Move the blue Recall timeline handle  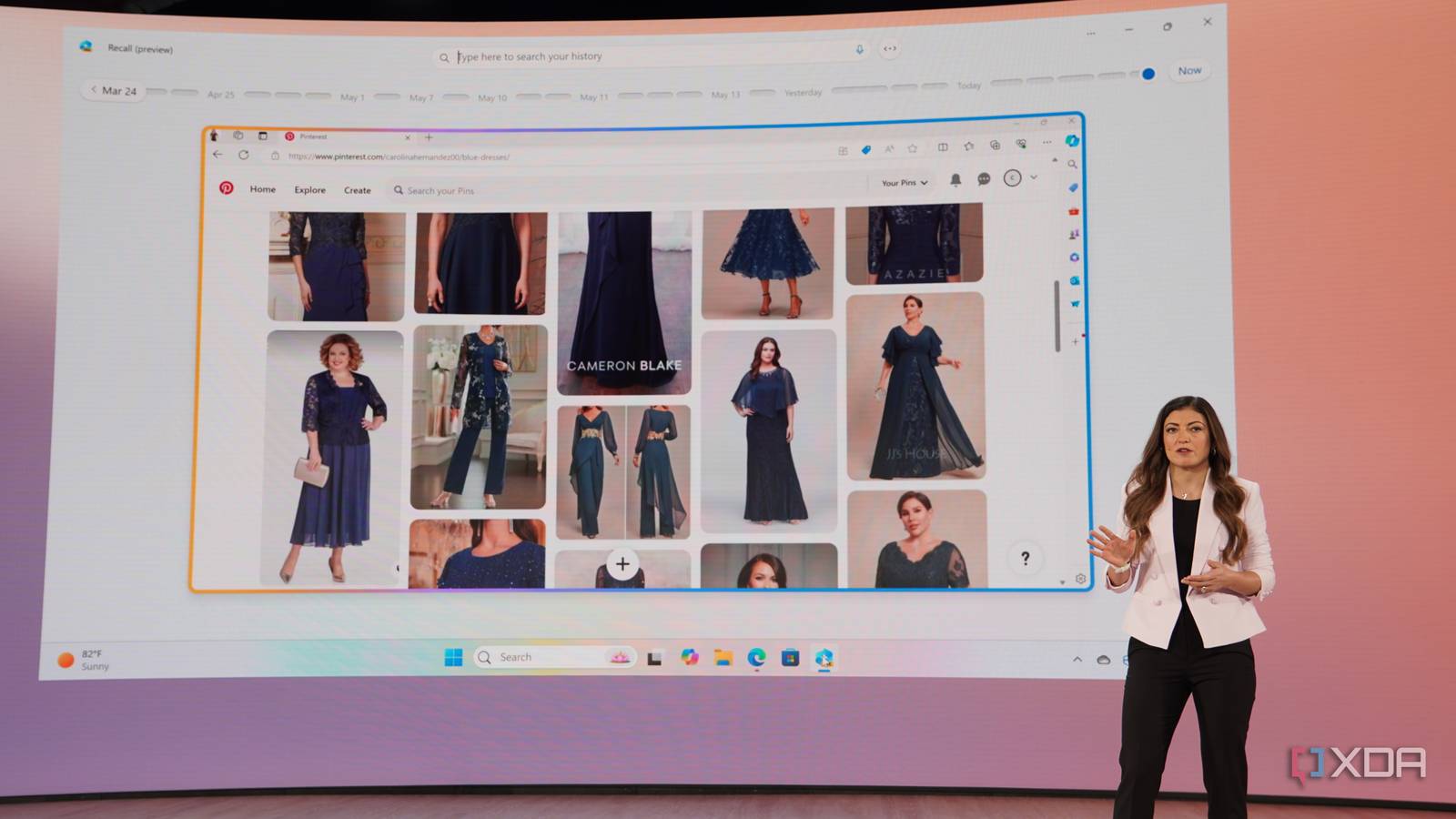[x=1148, y=74]
